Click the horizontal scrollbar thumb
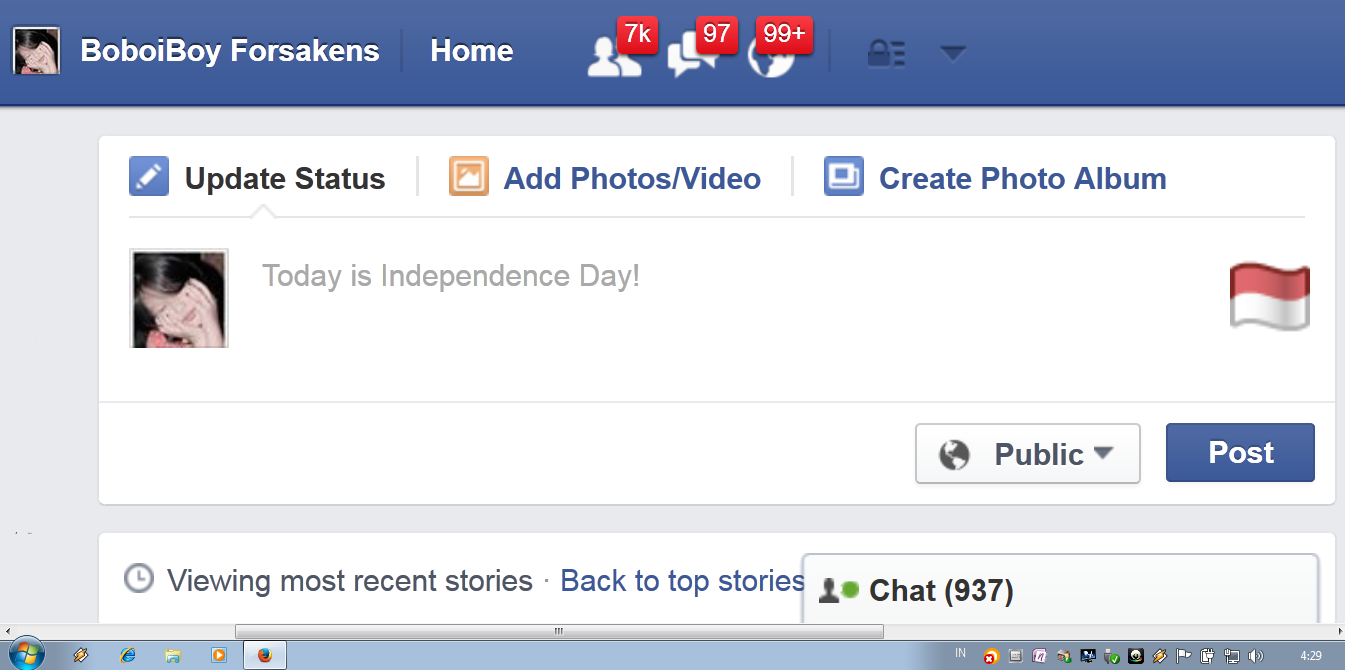 click(x=559, y=631)
